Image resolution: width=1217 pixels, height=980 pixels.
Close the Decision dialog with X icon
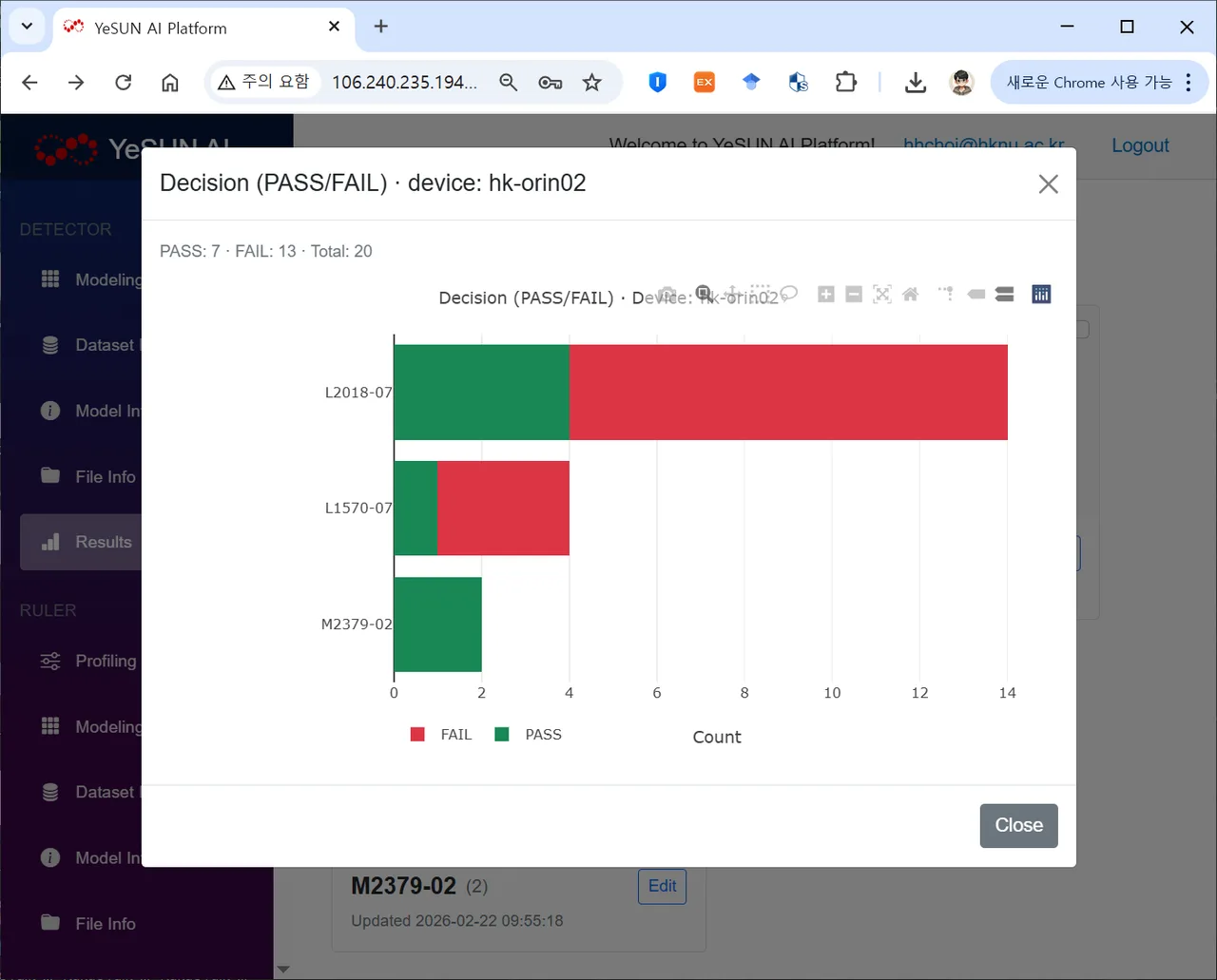click(1049, 183)
